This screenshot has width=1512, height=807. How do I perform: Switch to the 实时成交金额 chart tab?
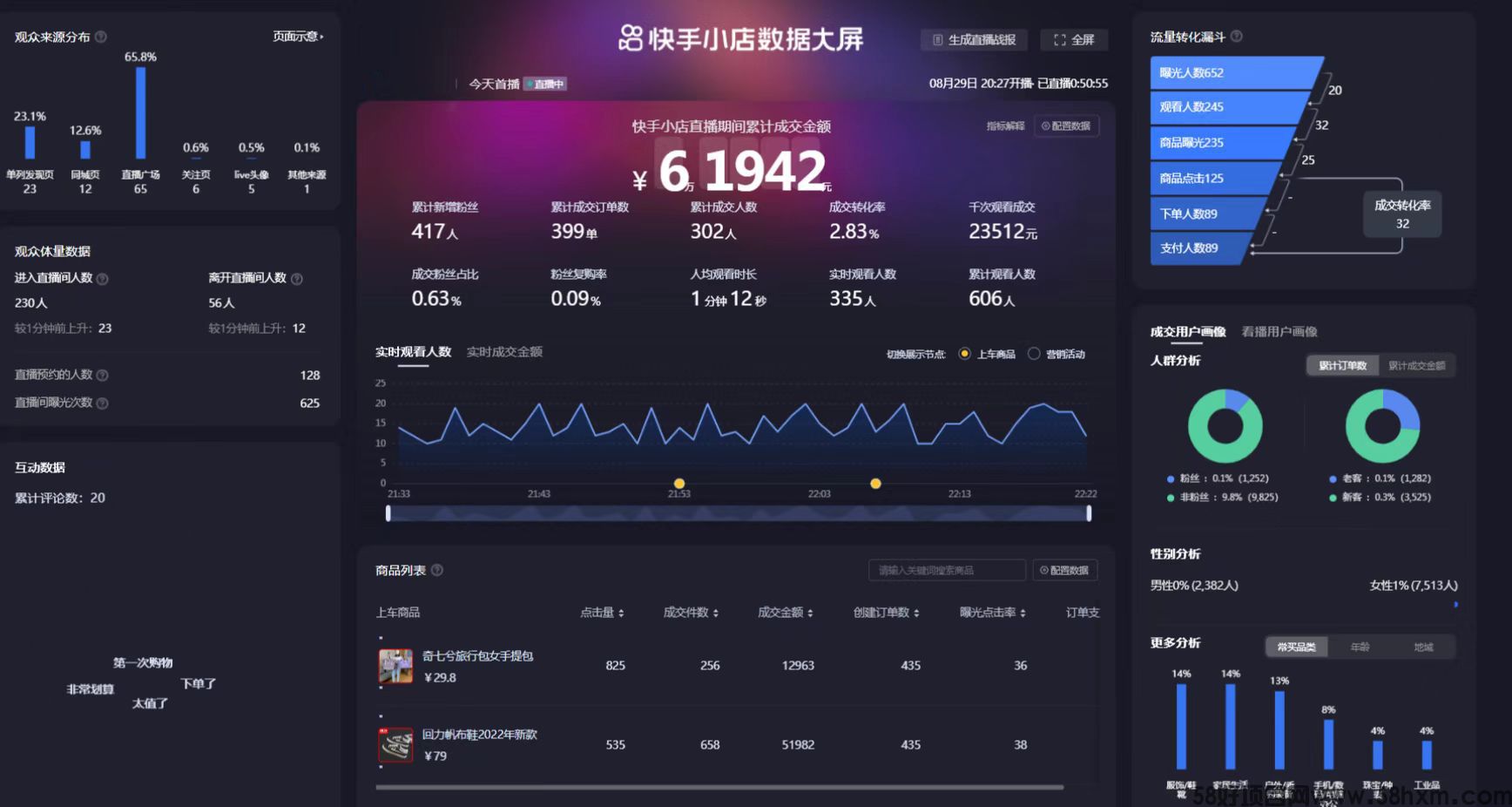point(504,352)
